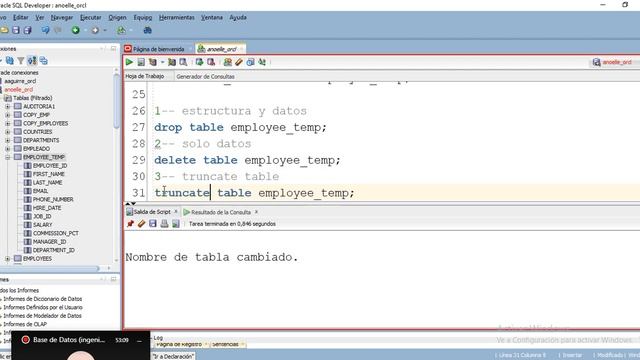Click the grey Forward navigation icon

[x=95, y=30]
